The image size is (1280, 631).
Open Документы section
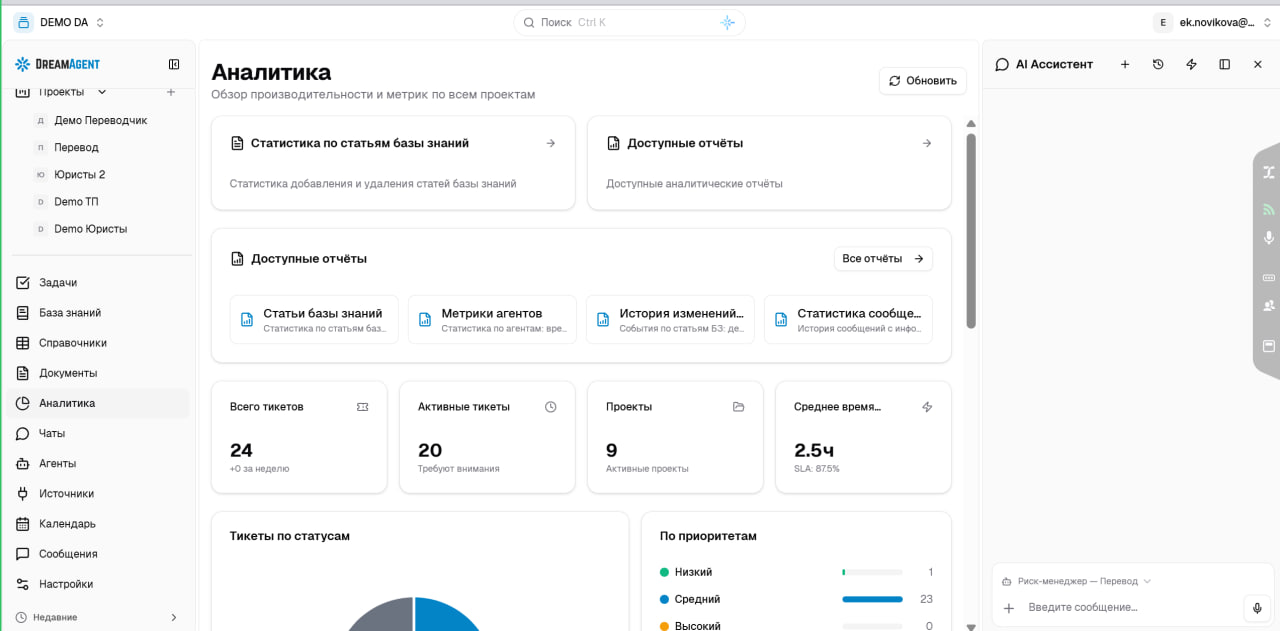[x=98, y=373]
